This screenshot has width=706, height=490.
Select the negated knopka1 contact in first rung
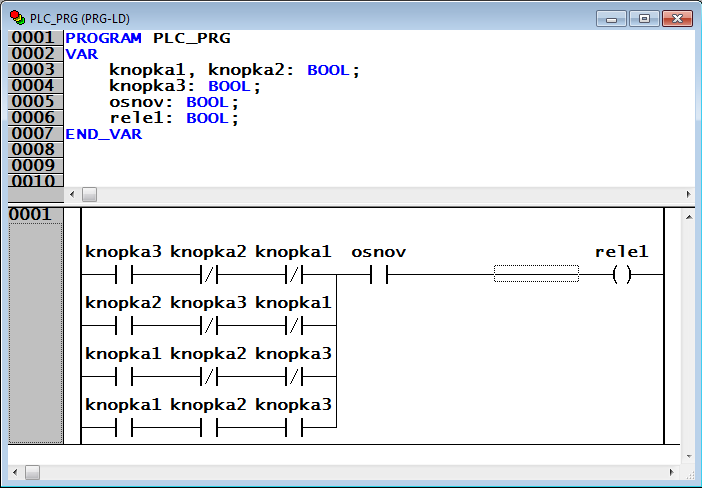pyautogui.click(x=294, y=274)
